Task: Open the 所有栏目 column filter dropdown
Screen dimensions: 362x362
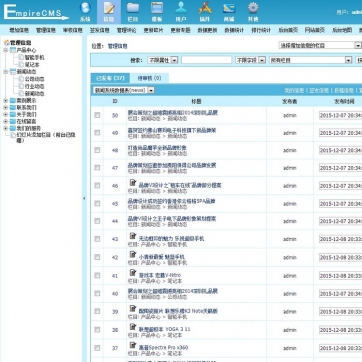Action: [311, 60]
